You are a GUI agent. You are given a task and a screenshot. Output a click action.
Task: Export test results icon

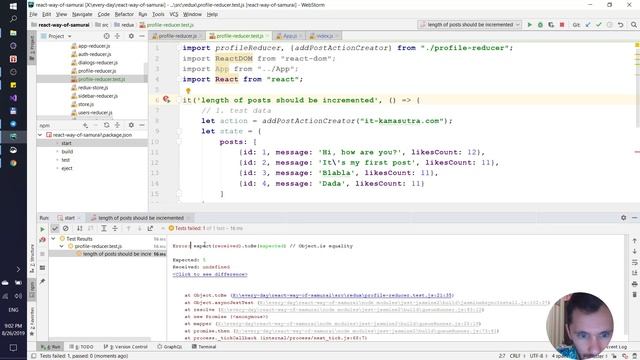tap(150, 229)
